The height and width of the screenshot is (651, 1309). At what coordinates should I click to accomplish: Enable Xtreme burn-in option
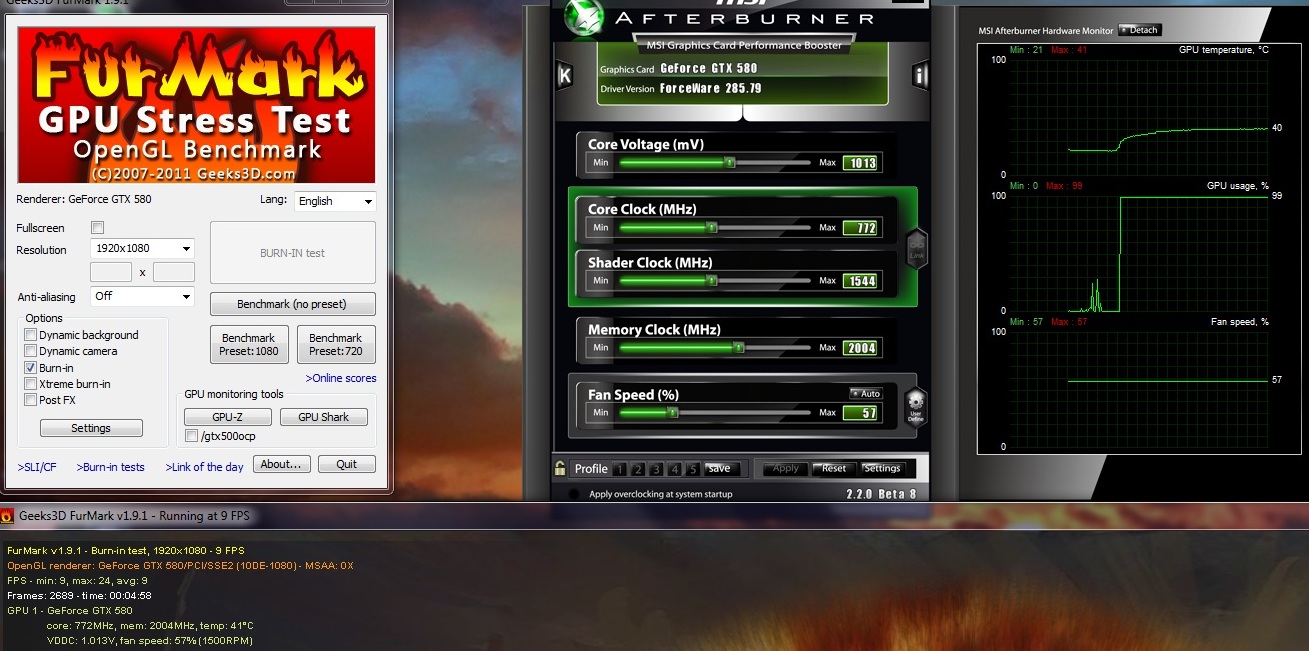[31, 384]
